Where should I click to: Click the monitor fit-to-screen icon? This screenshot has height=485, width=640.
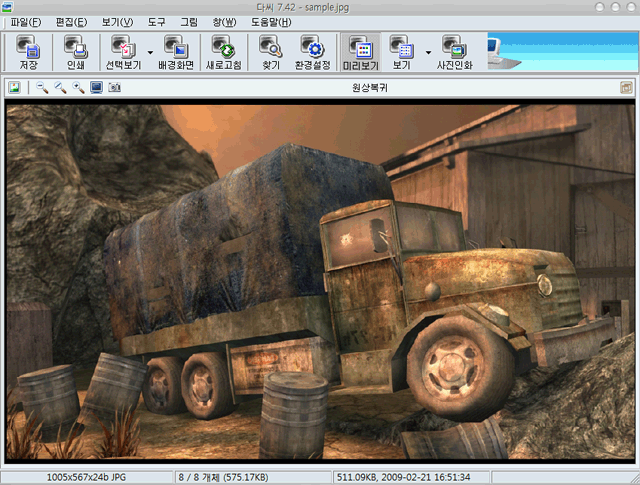click(x=96, y=87)
